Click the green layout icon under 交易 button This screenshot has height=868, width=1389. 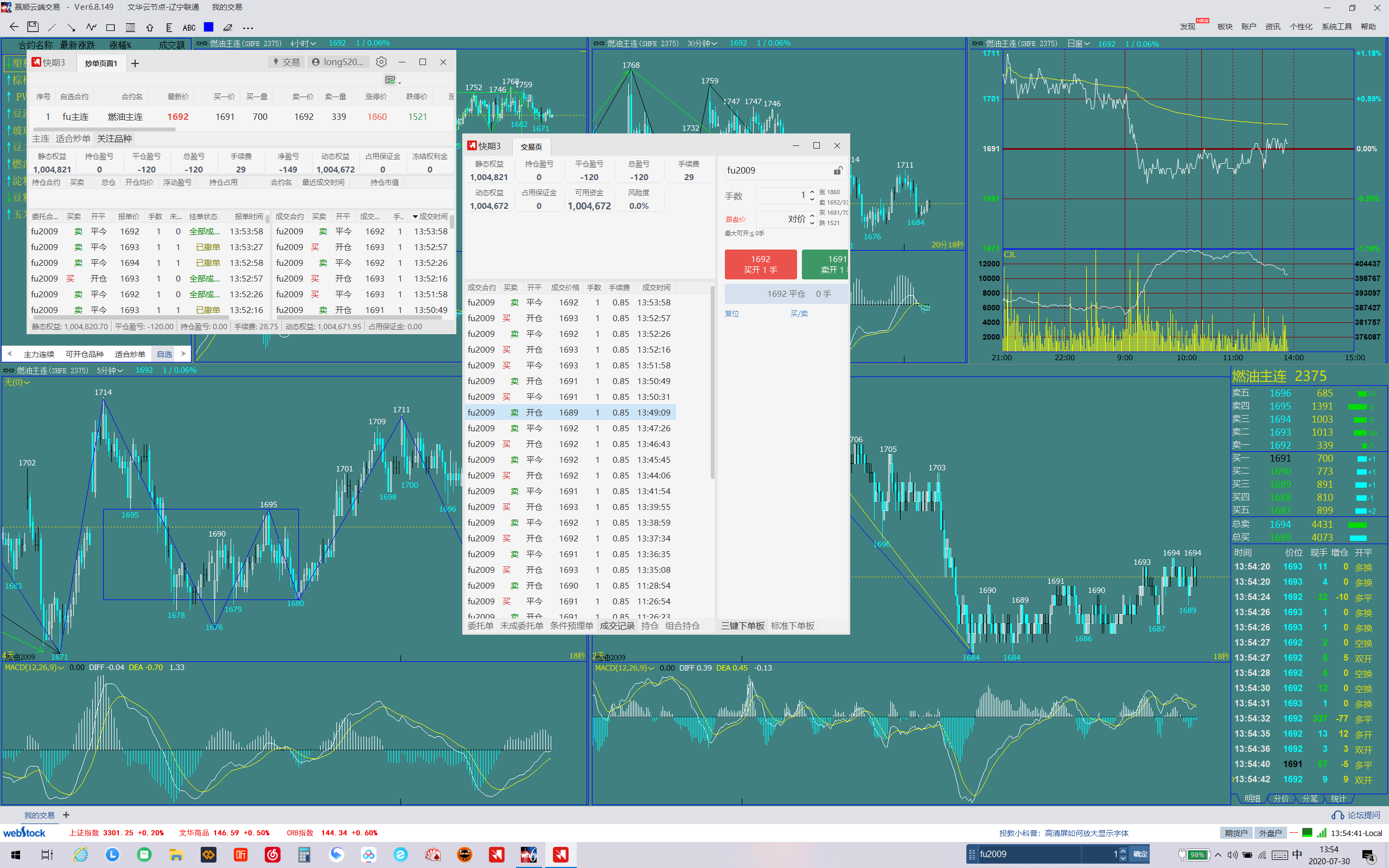[390, 80]
